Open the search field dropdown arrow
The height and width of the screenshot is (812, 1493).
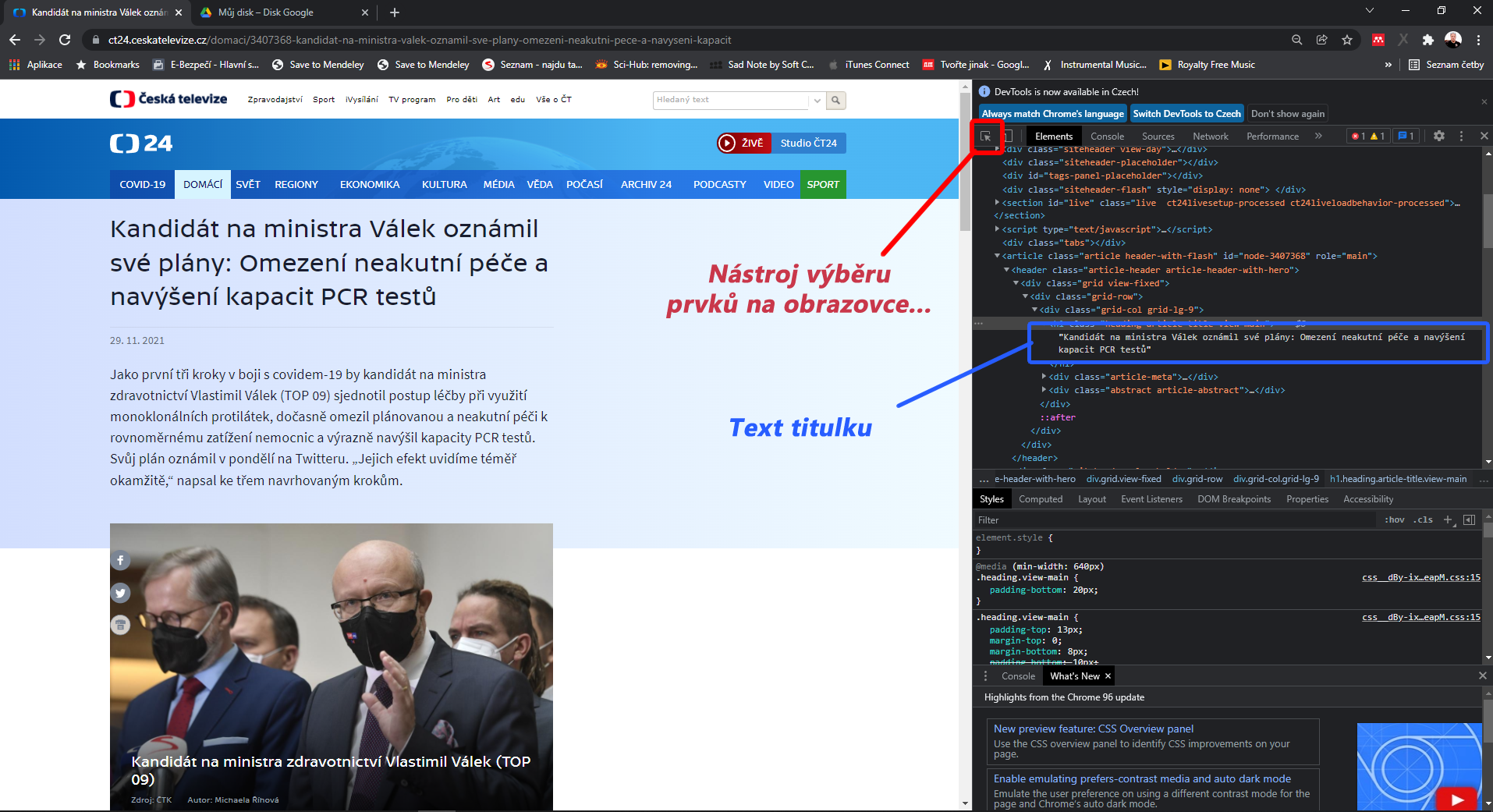[817, 100]
